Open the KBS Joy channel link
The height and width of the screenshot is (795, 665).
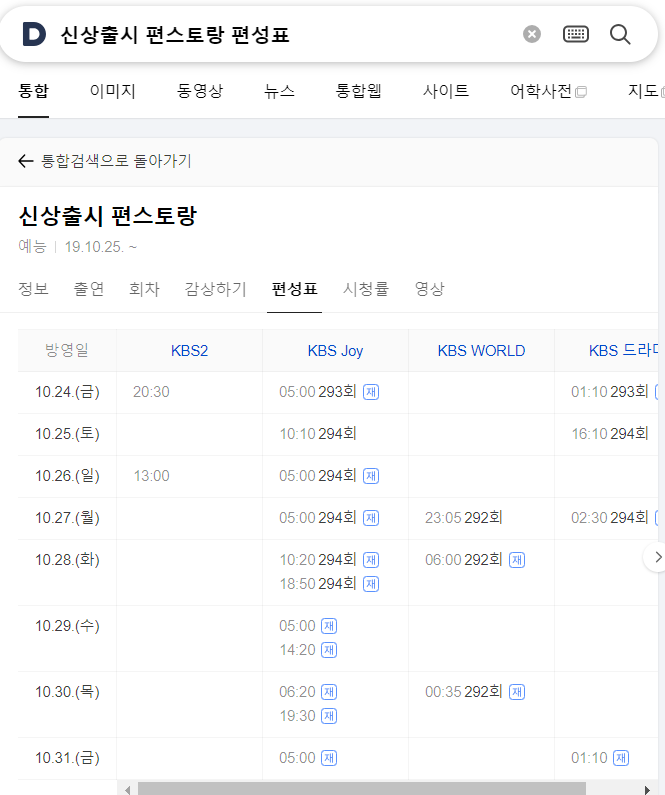click(336, 351)
